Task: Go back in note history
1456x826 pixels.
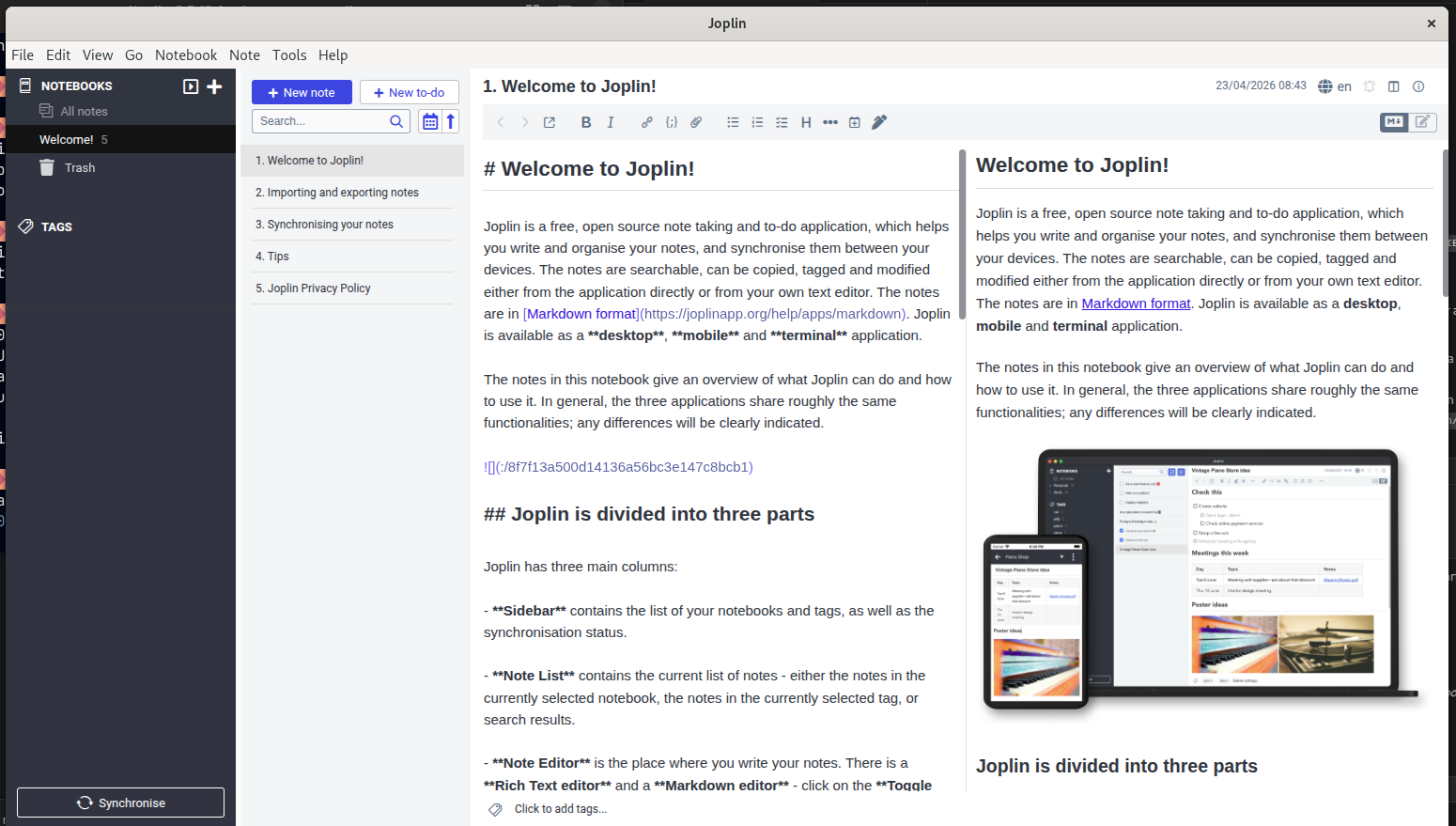Action: point(501,122)
